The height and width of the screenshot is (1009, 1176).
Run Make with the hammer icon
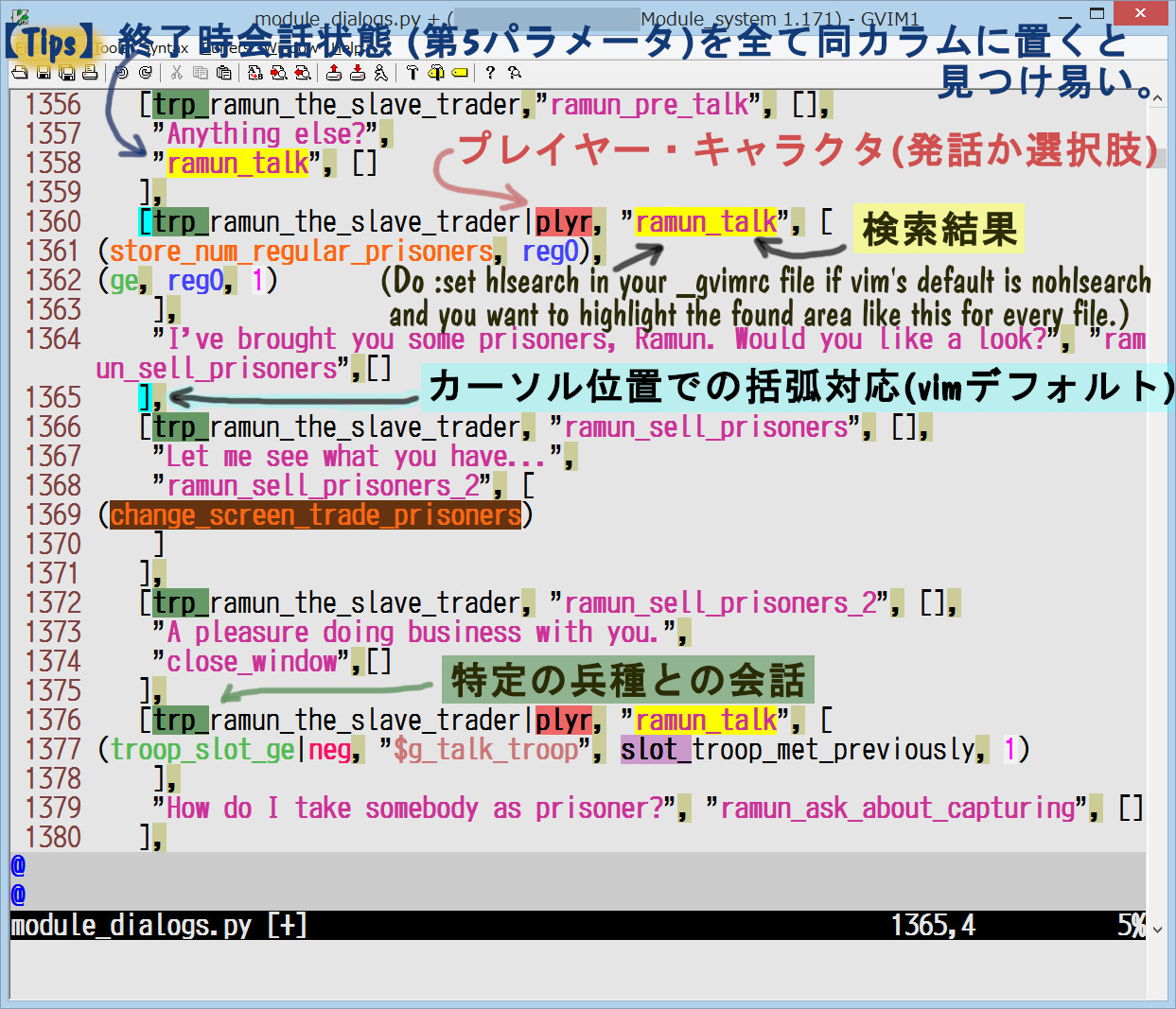pos(412,73)
